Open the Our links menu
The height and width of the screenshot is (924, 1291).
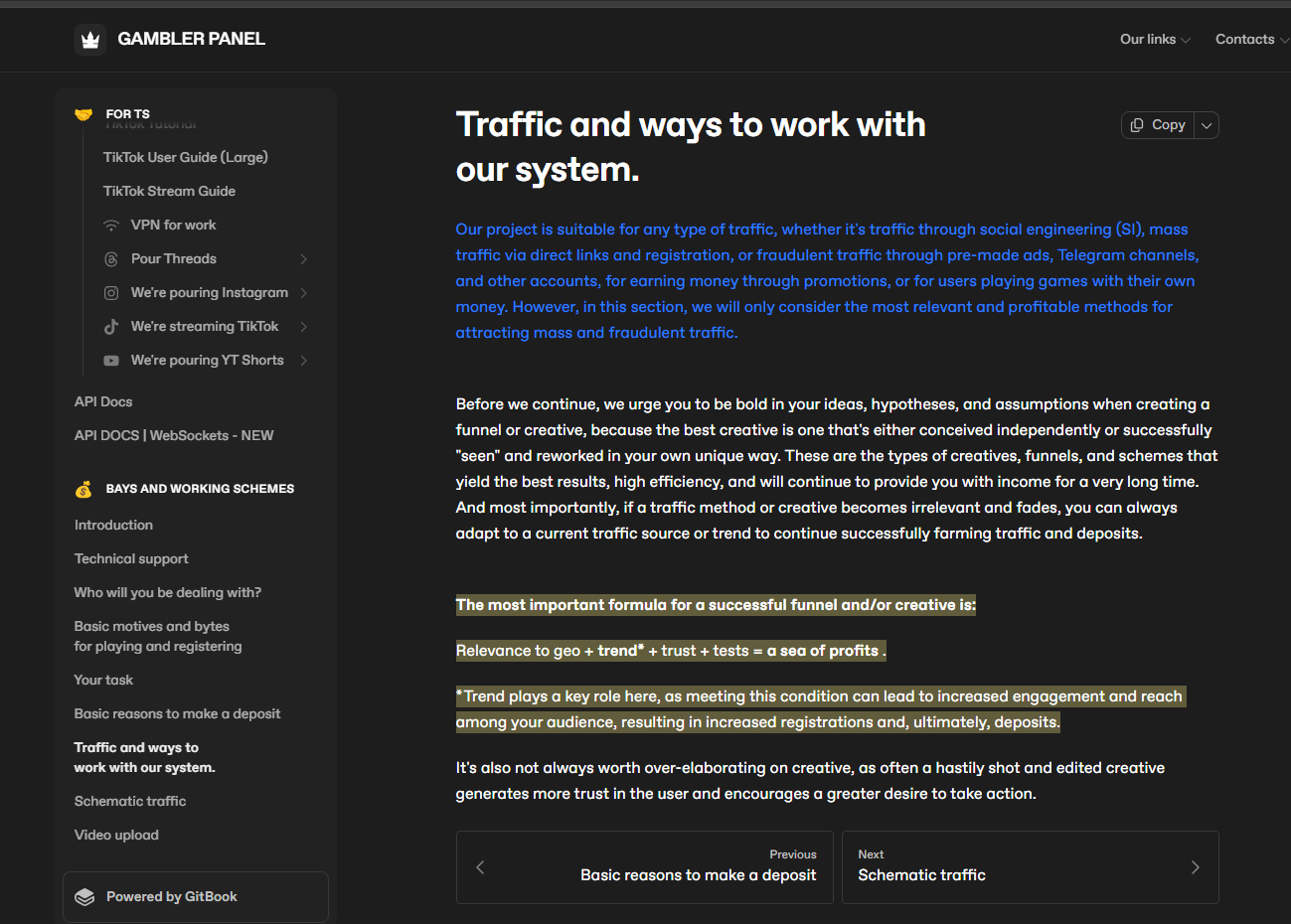pyautogui.click(x=1155, y=40)
